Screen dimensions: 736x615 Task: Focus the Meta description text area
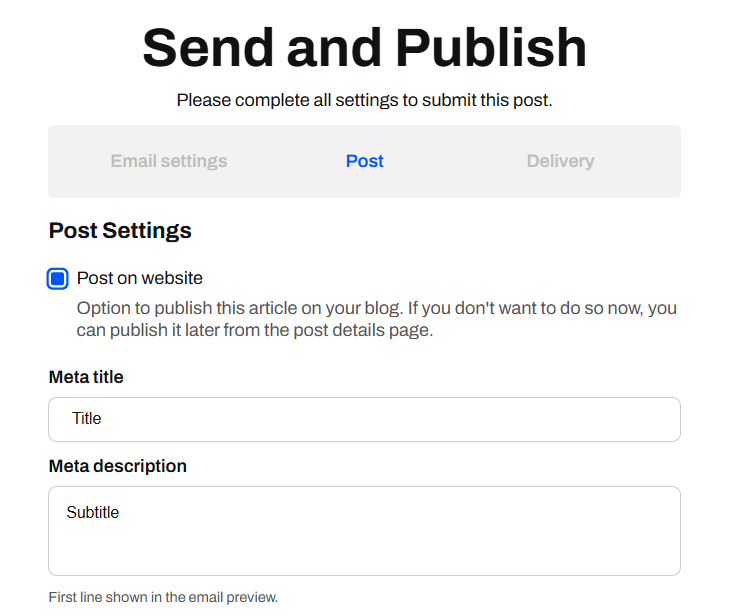point(364,531)
